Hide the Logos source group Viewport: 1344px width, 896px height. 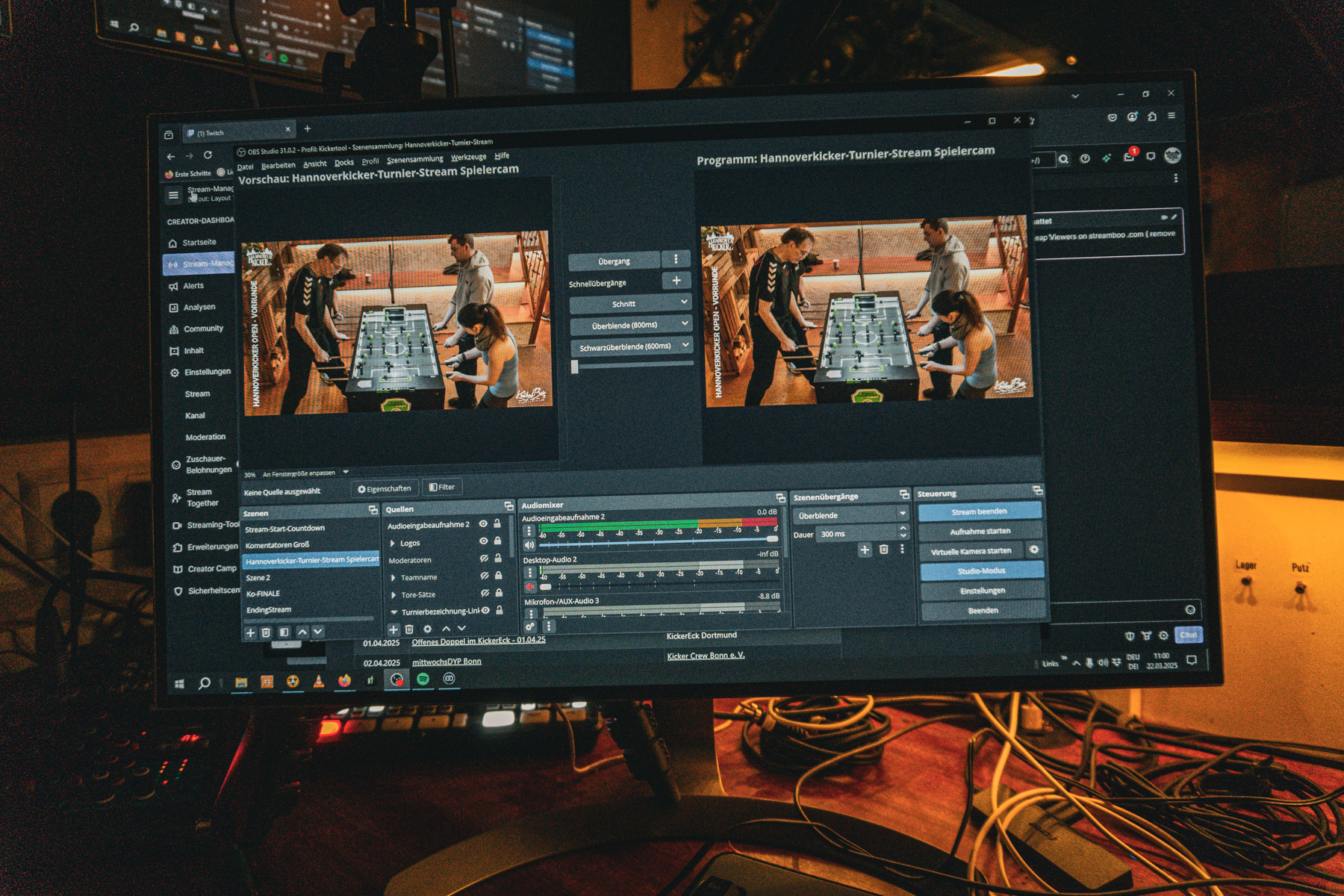click(483, 541)
